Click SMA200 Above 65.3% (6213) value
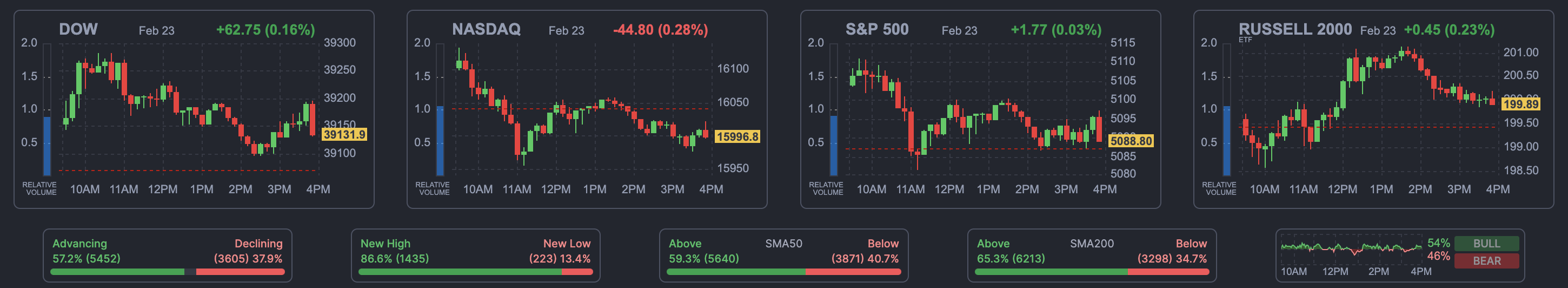This screenshot has width=1568, height=288. pos(1011,258)
